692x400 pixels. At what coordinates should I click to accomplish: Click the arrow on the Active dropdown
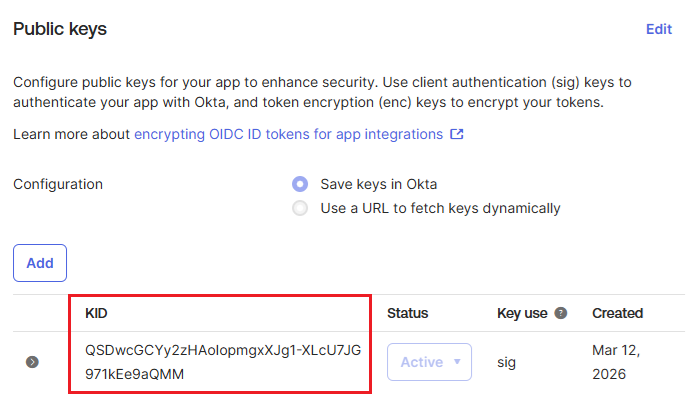coord(458,362)
